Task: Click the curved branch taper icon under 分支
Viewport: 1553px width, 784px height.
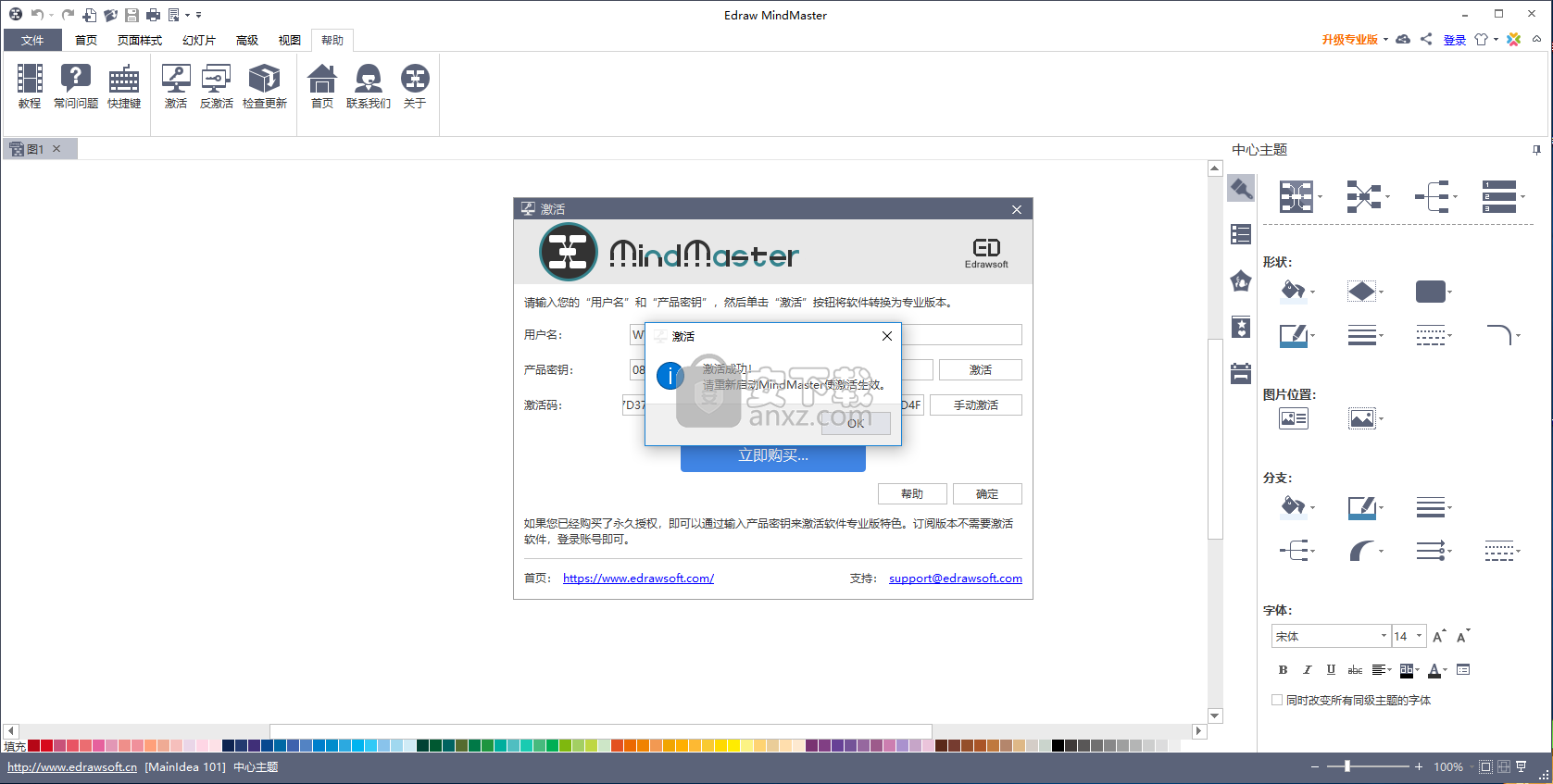Action: [x=1361, y=552]
